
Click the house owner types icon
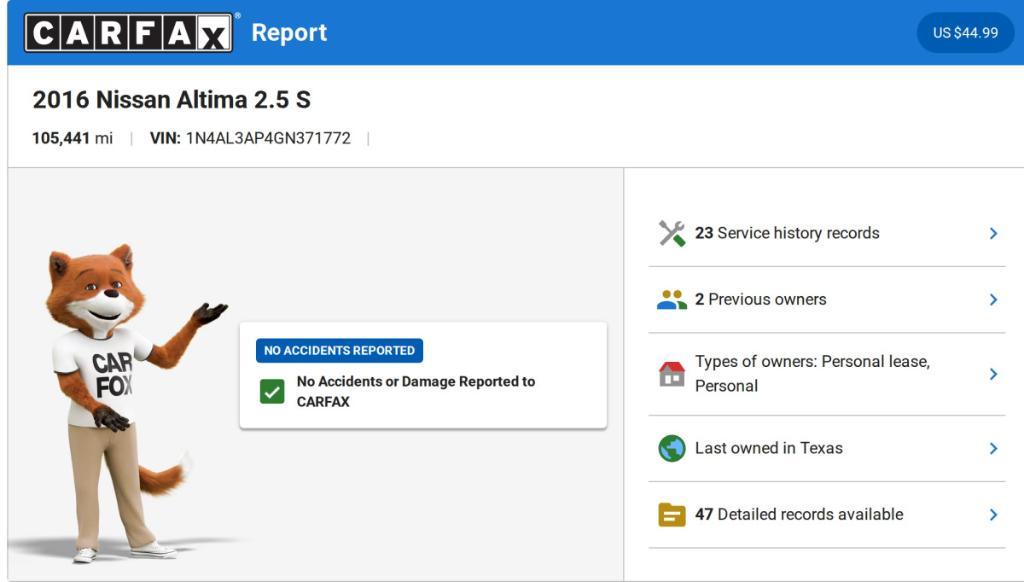(x=672, y=374)
